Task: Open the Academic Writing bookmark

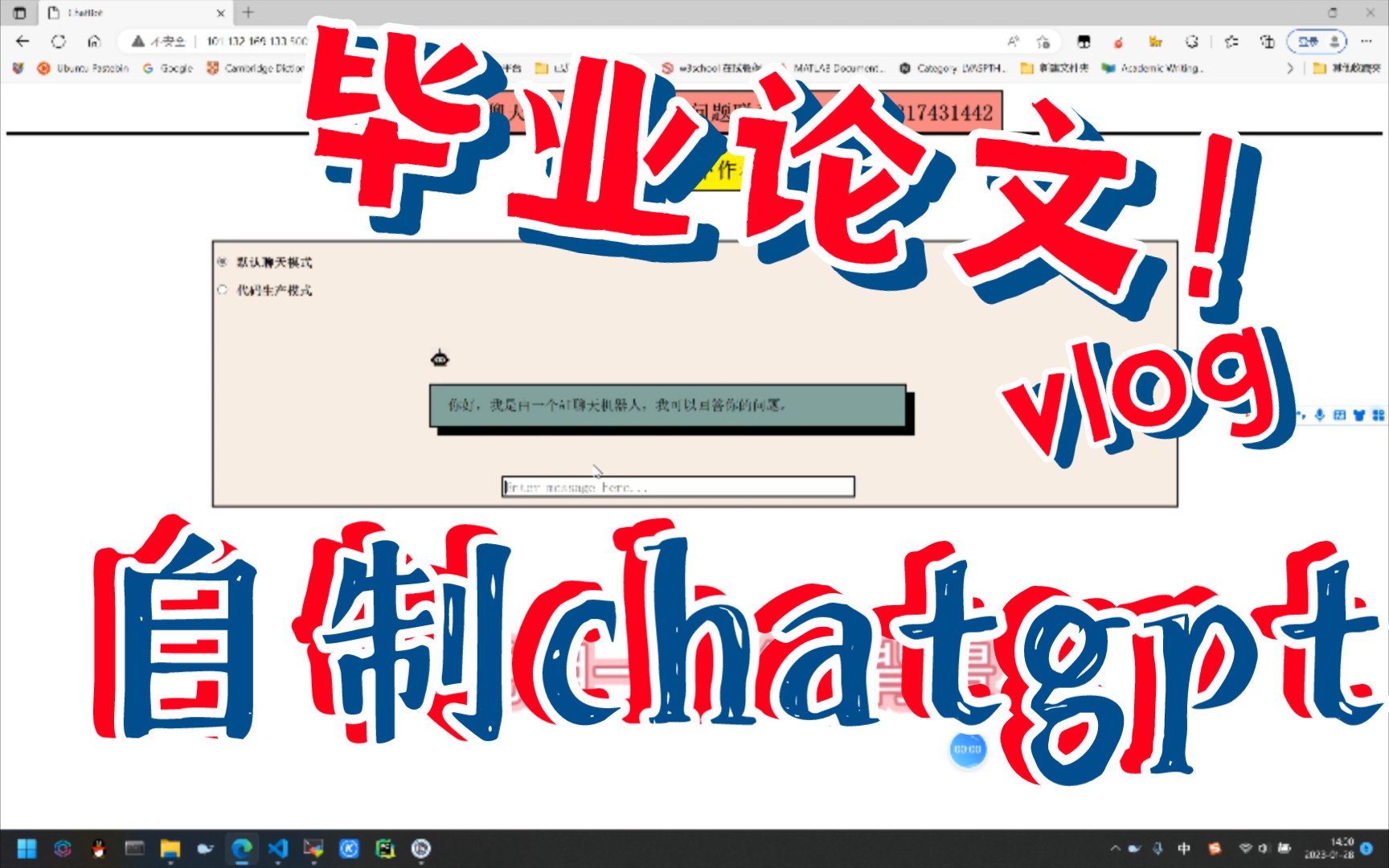Action: click(1153, 68)
